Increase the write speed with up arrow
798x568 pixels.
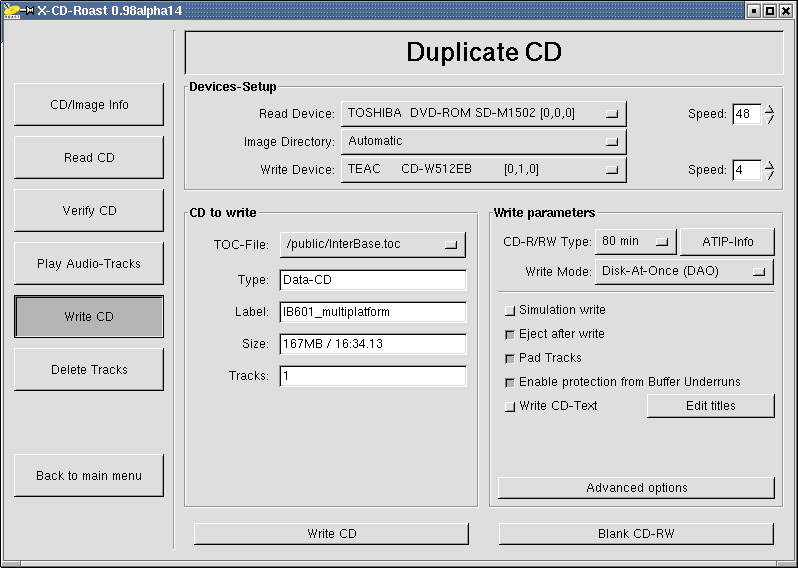point(770,165)
